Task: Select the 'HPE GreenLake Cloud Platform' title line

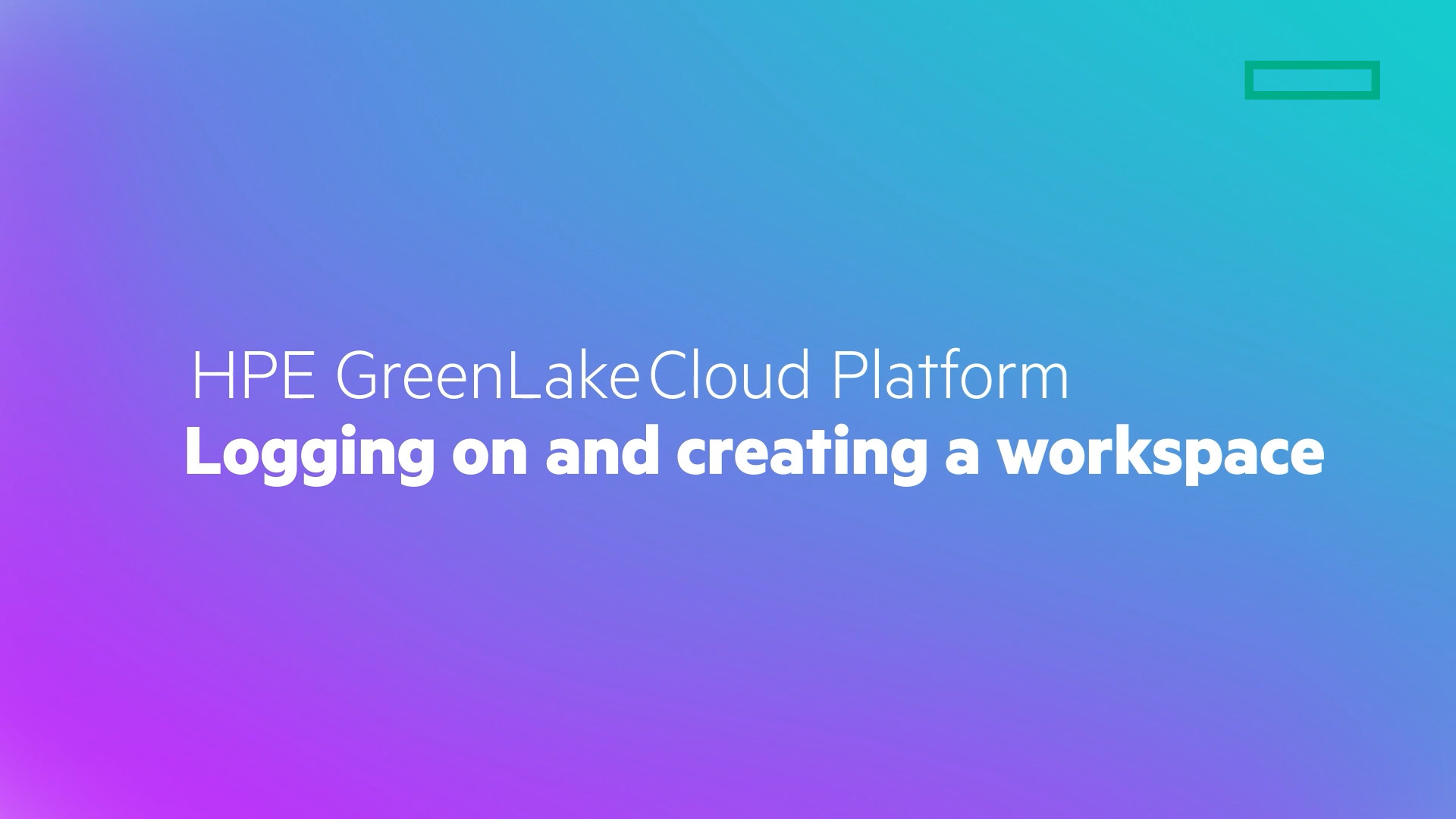Action: tap(629, 375)
